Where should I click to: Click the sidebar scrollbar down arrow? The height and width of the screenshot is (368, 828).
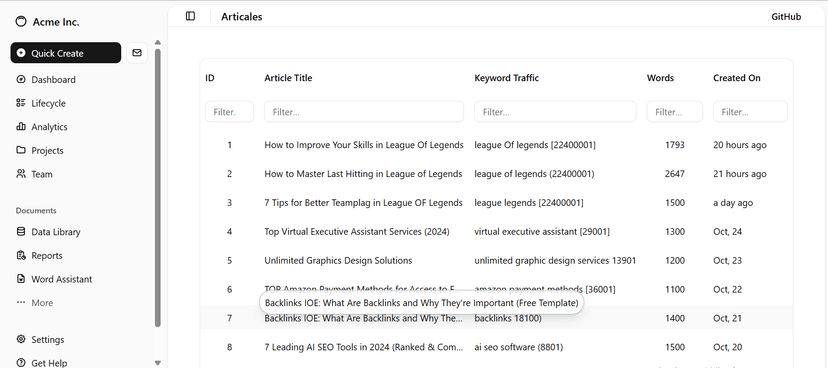(157, 363)
